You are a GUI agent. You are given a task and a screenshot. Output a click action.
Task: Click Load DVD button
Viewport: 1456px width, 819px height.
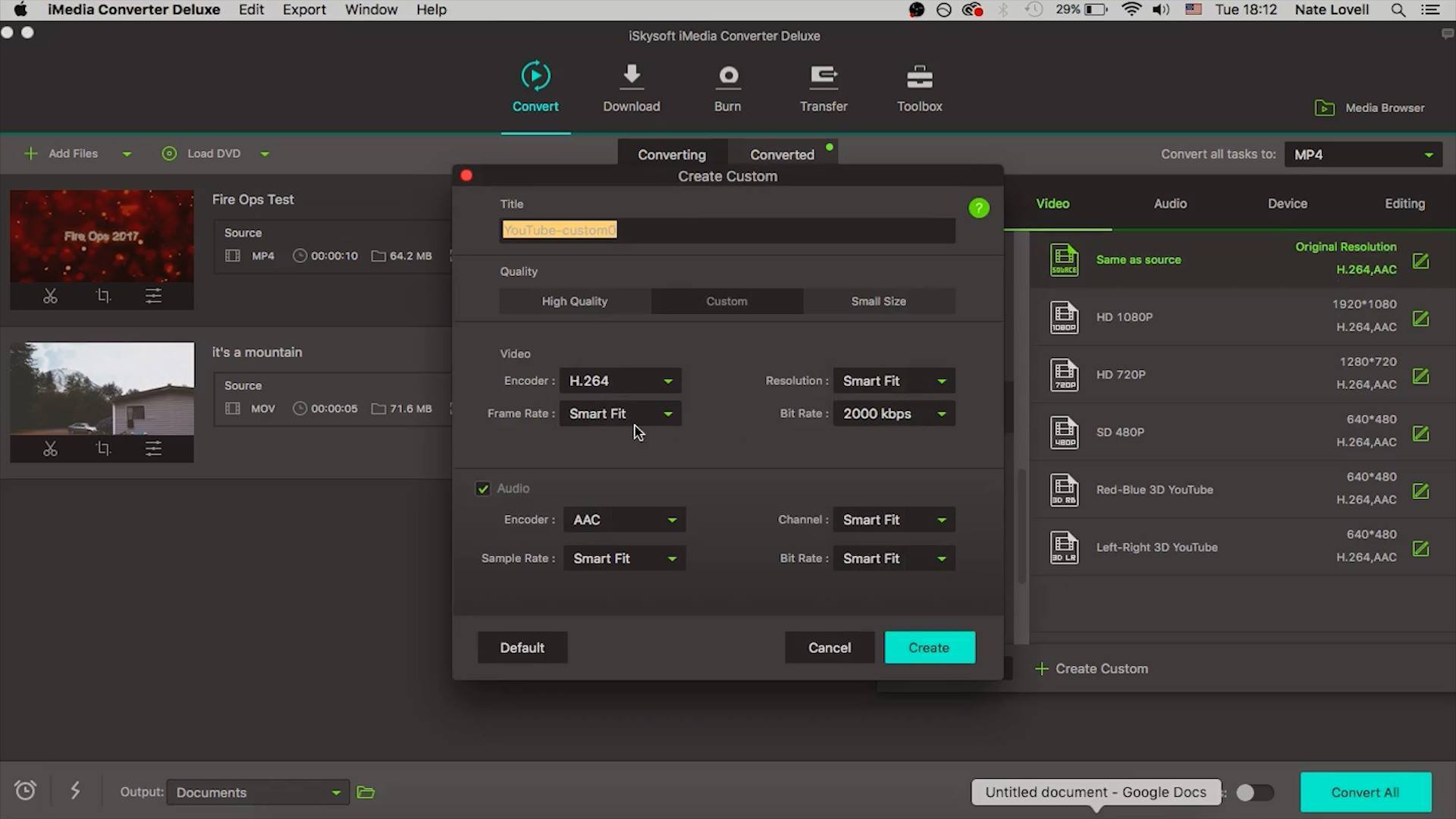pyautogui.click(x=201, y=154)
